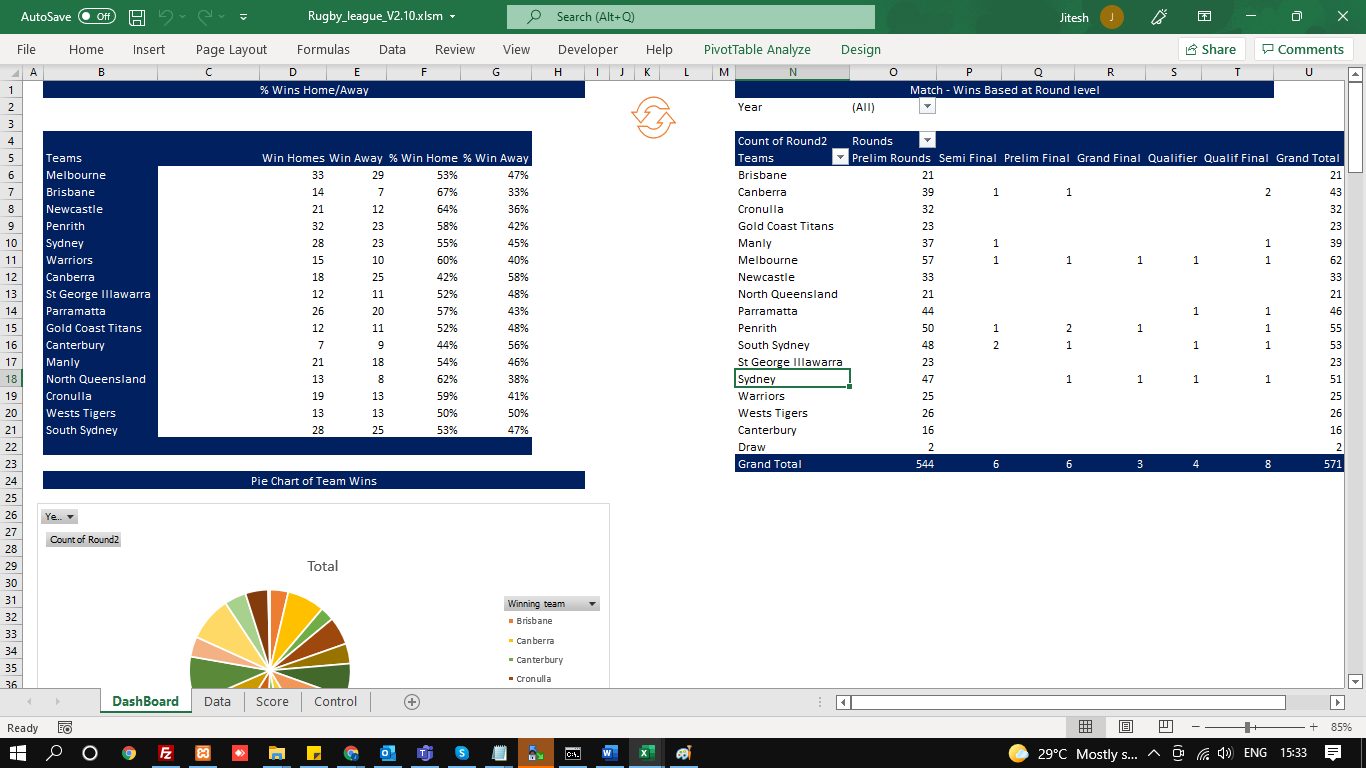
Task: Open the Year filter dropdown in pivot table
Action: pyautogui.click(x=927, y=107)
